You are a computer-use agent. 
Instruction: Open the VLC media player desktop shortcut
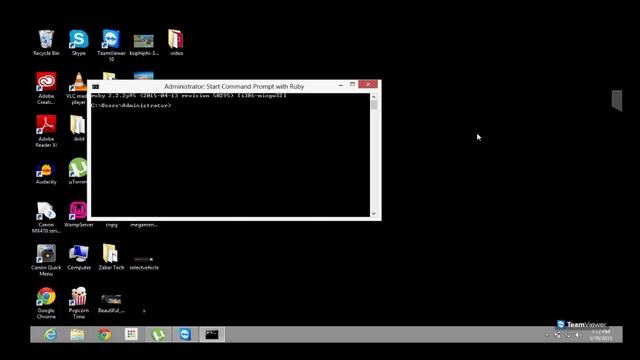[x=78, y=88]
